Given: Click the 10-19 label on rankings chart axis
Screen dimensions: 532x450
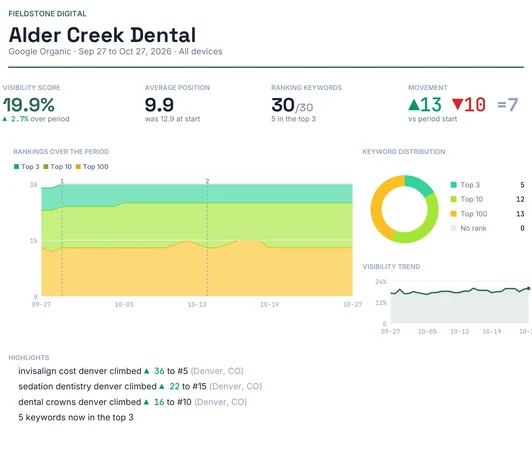Looking at the screenshot, I should [x=269, y=305].
